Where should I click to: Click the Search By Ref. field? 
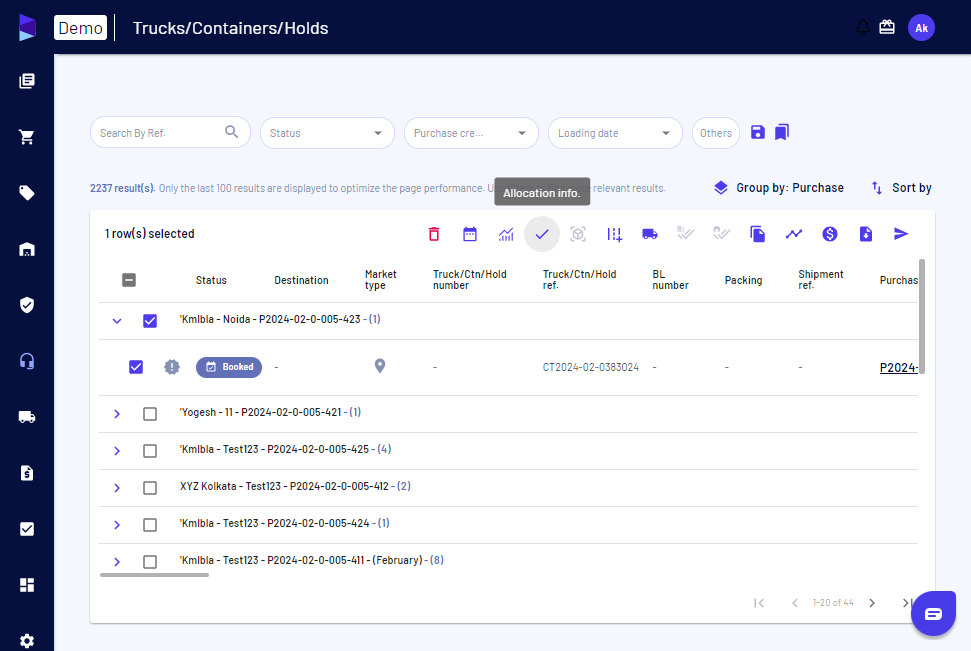[x=170, y=133]
